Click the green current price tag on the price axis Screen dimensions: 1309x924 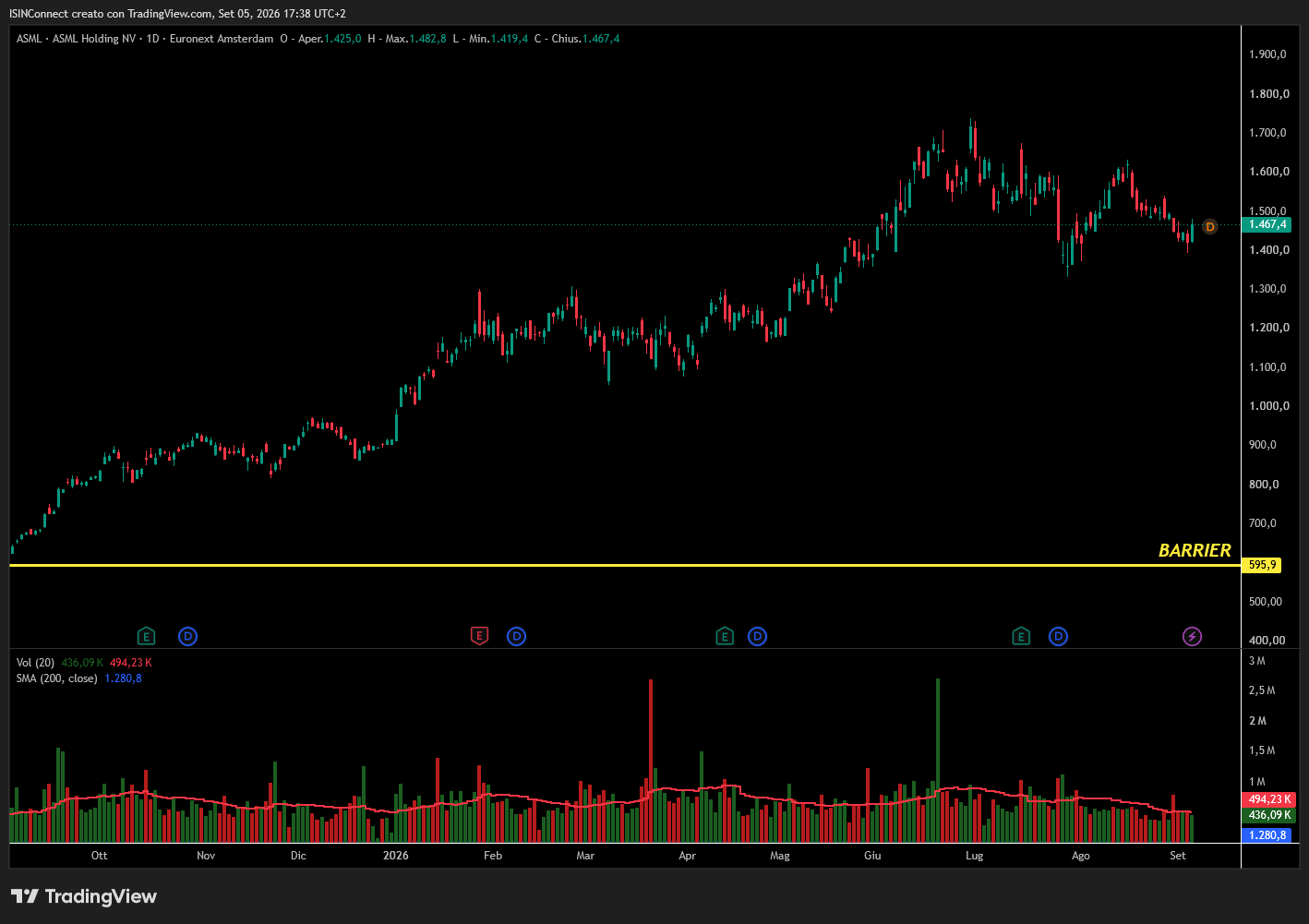[1267, 224]
